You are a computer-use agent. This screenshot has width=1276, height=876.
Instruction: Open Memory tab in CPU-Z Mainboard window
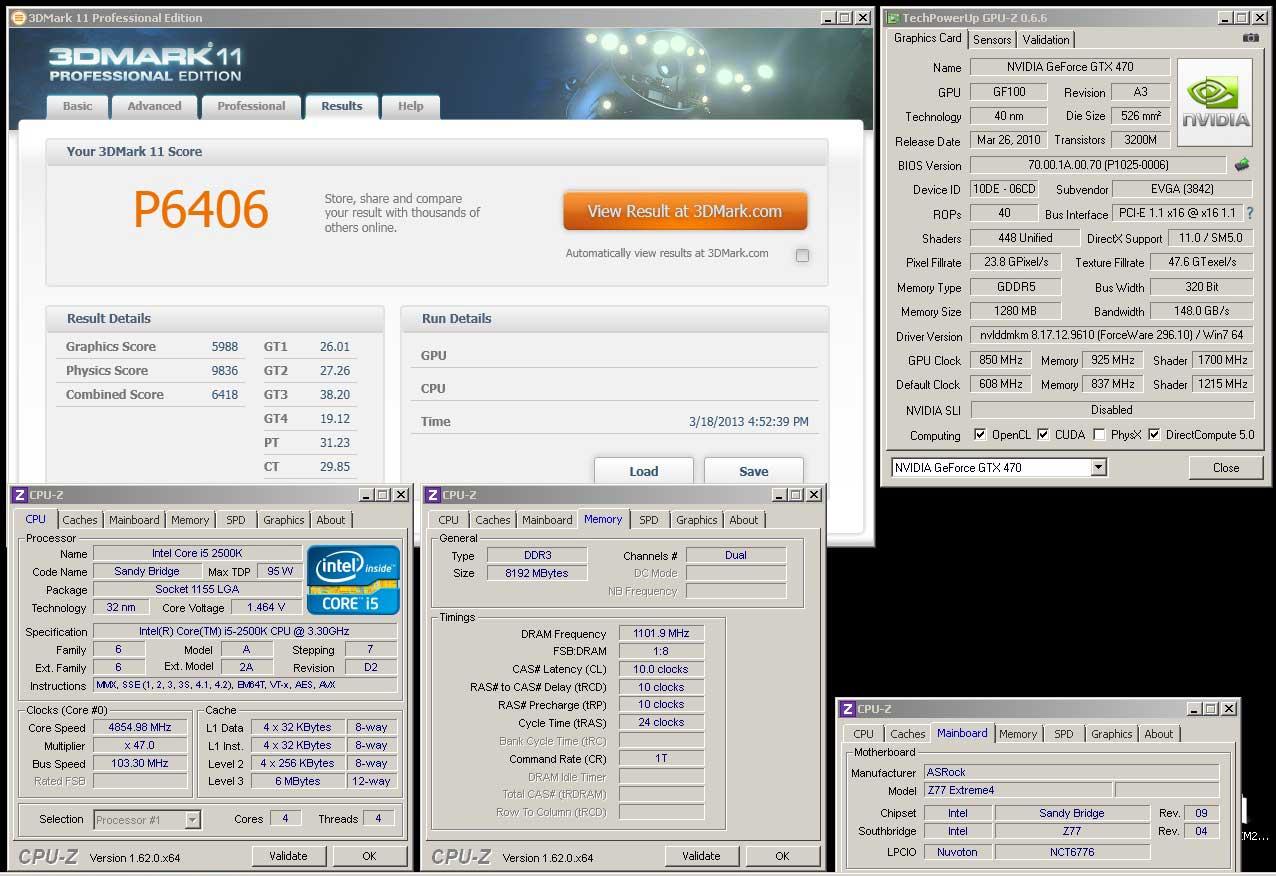coord(1018,734)
